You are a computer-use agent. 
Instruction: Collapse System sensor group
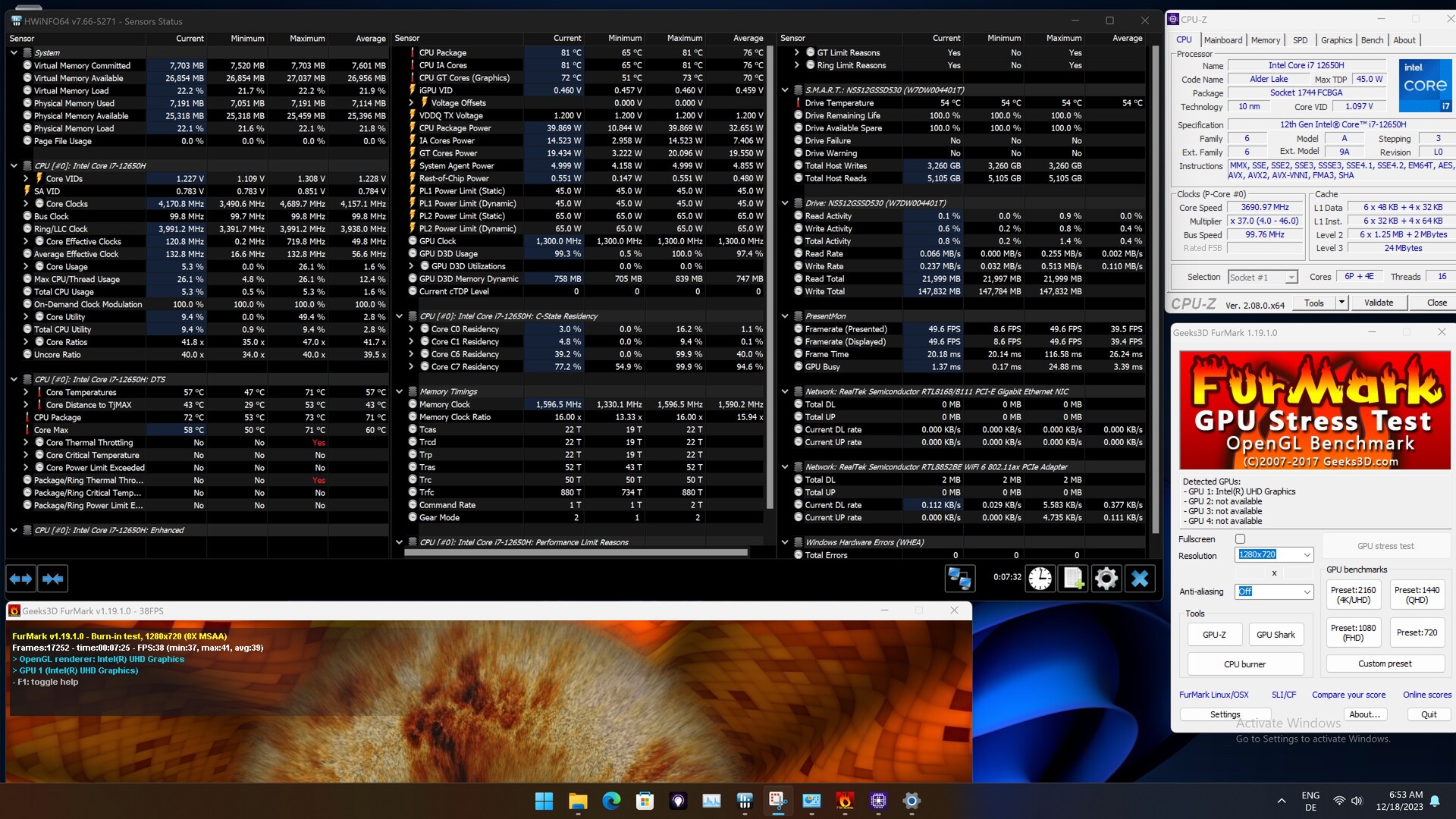pyautogui.click(x=14, y=53)
